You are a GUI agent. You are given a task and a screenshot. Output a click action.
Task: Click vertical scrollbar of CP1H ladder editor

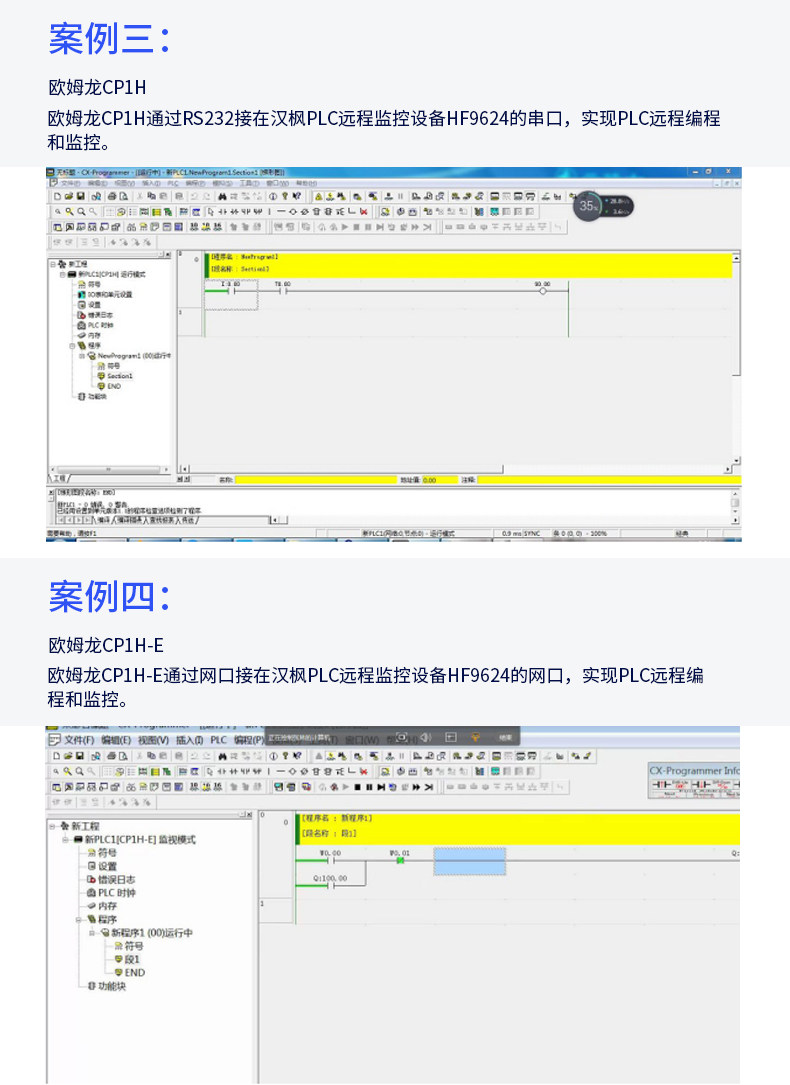pyautogui.click(x=737, y=360)
